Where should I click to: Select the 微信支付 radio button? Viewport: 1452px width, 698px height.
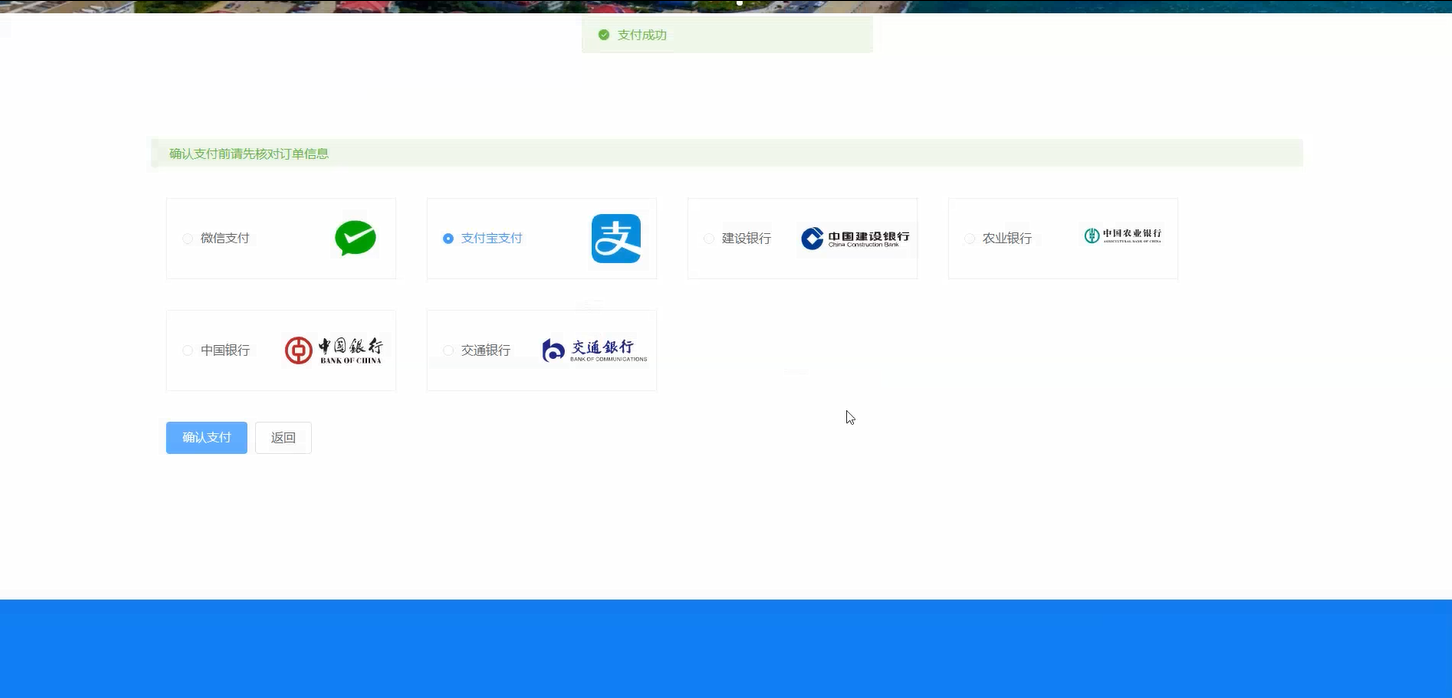[188, 239]
